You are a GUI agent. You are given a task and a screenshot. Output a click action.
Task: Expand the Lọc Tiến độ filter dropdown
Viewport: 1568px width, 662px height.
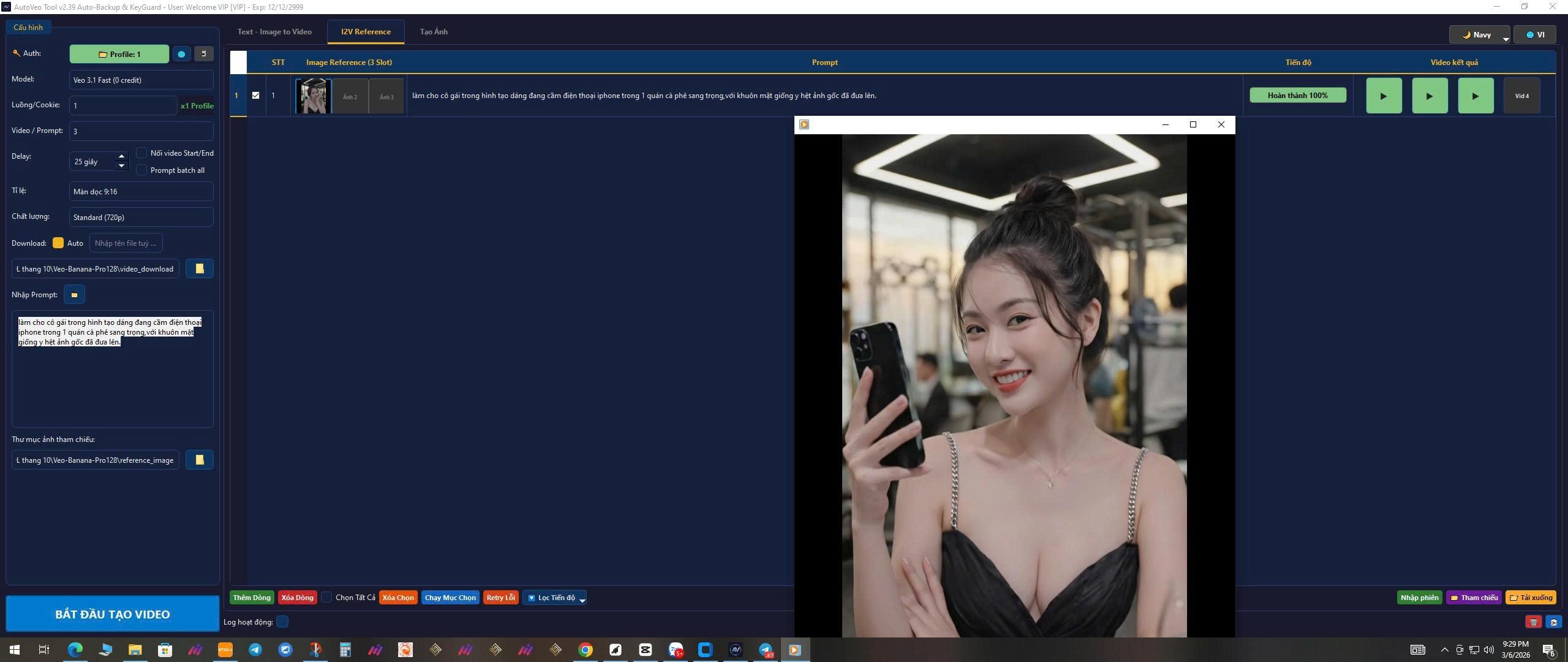tap(555, 598)
